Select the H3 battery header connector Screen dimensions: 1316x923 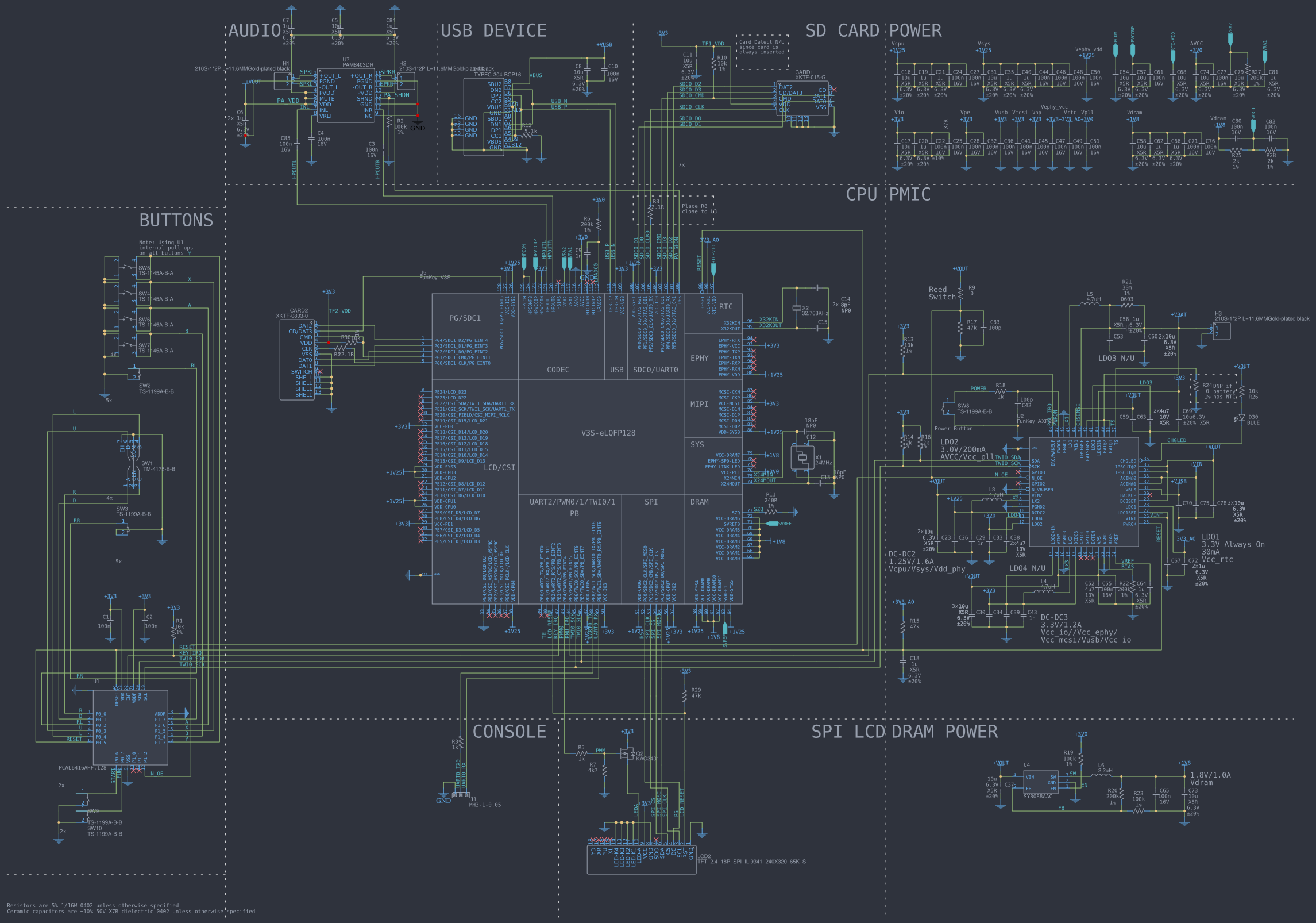tap(1221, 330)
